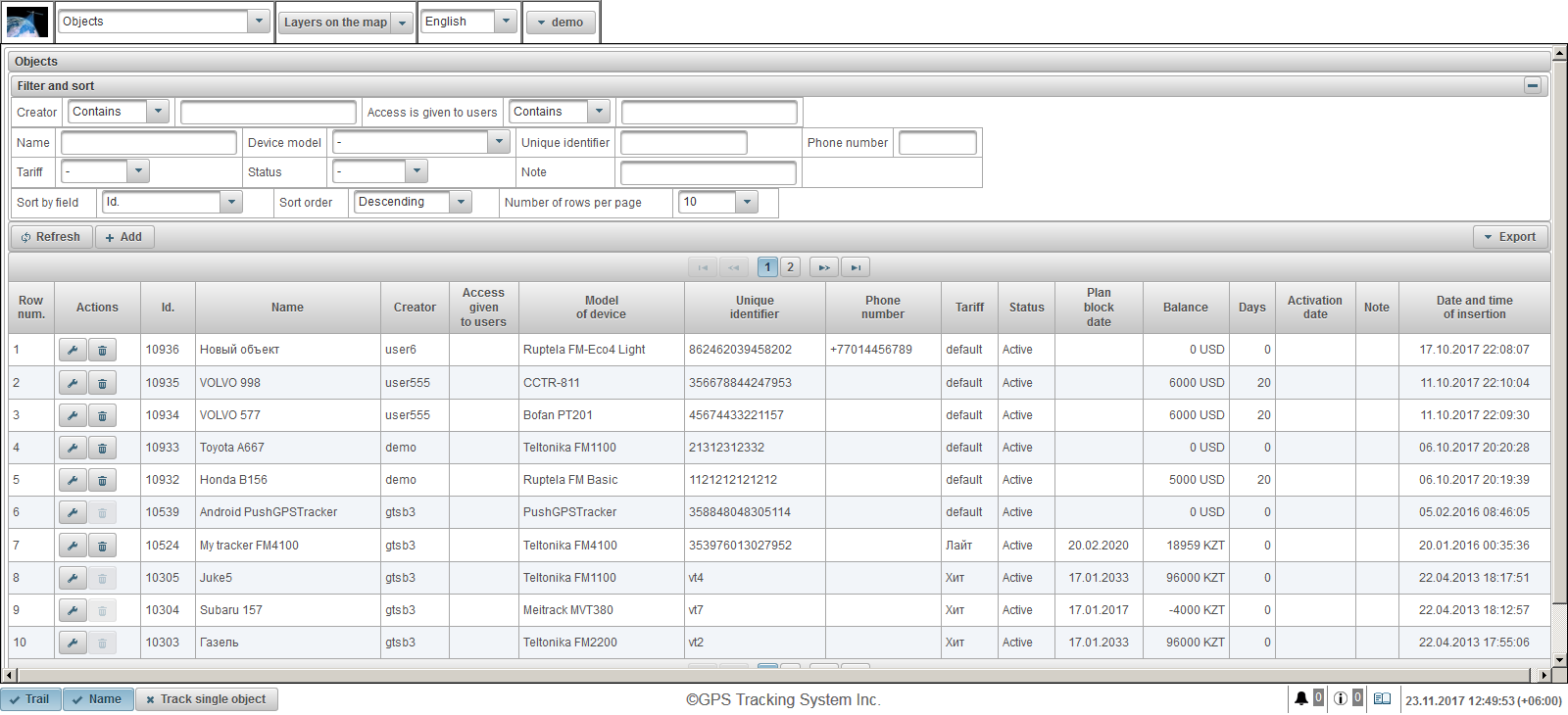Go to the last page of results

[x=855, y=266]
